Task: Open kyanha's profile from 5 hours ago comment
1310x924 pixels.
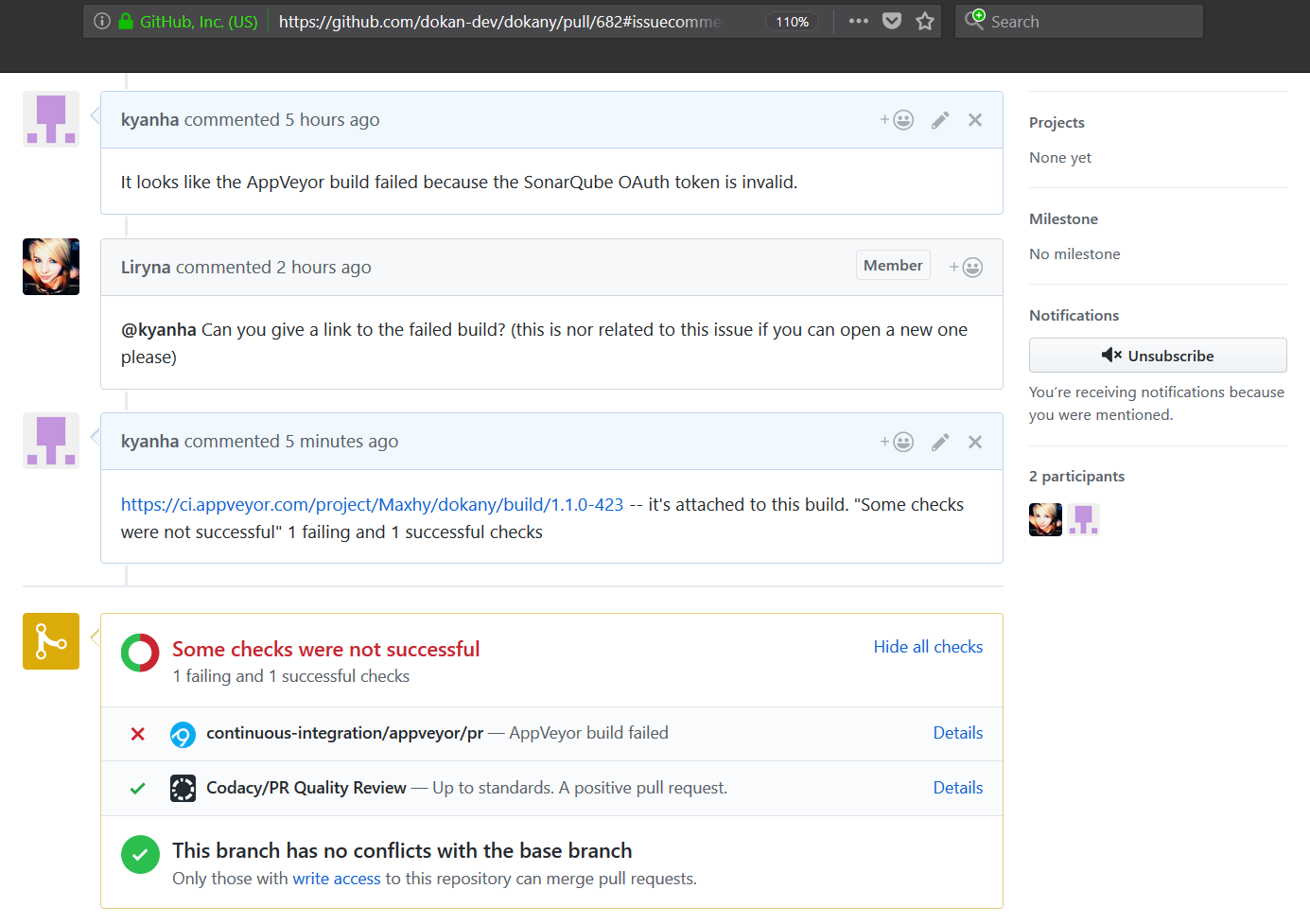Action: [x=149, y=120]
